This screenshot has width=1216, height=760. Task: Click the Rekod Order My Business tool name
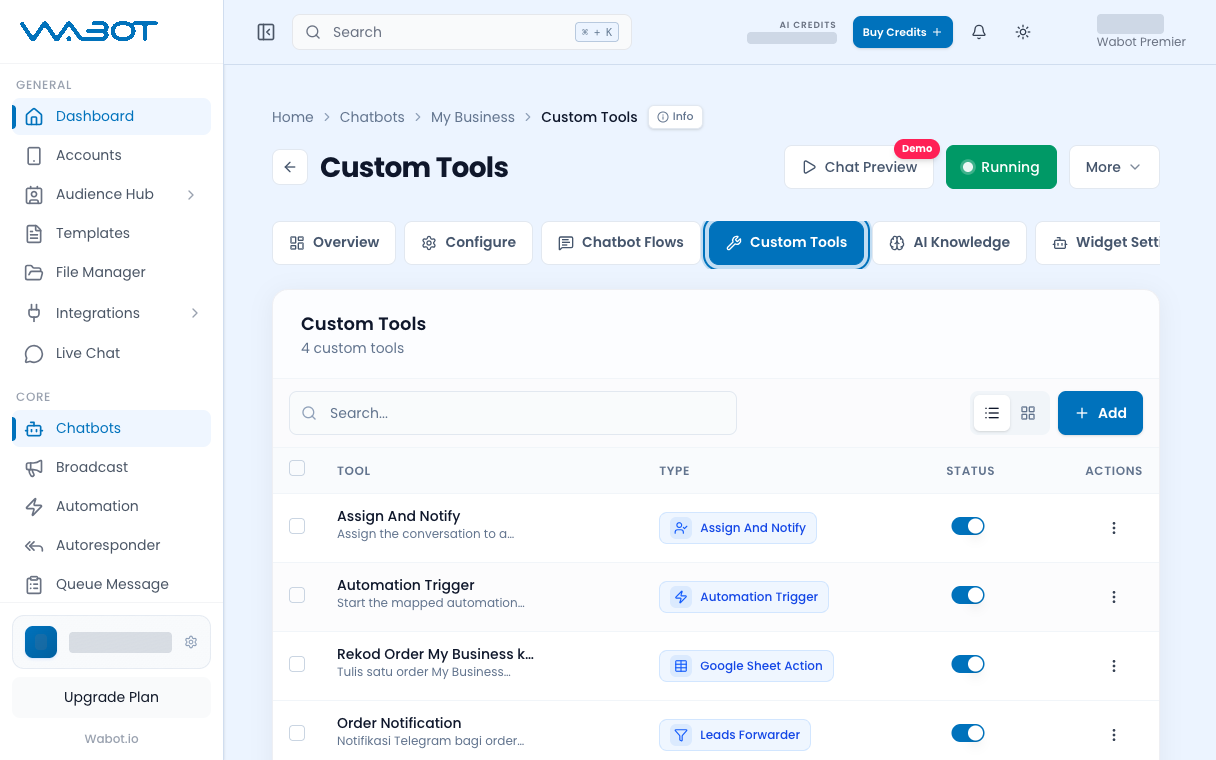[435, 654]
